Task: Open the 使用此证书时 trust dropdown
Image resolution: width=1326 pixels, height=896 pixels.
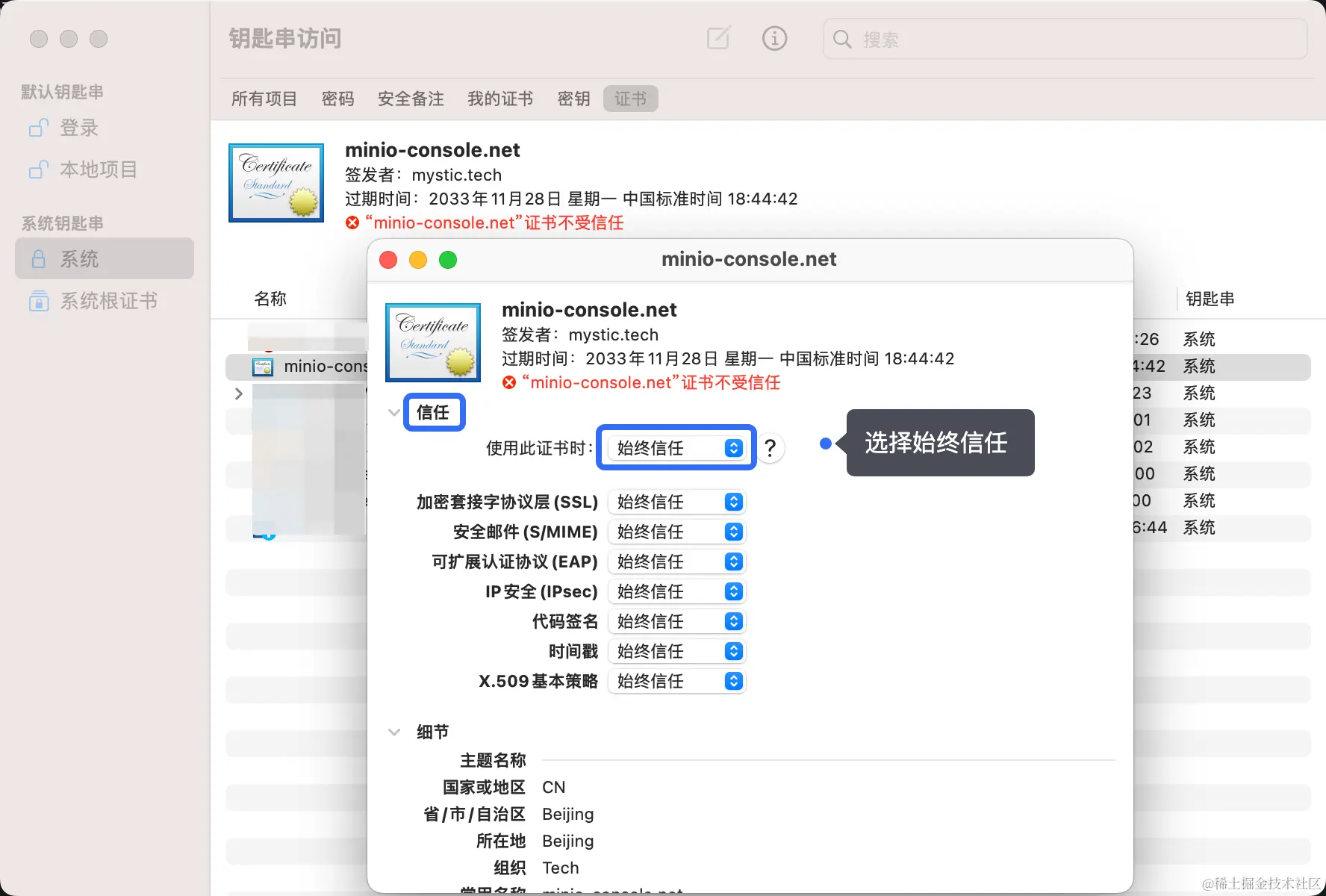Action: [676, 448]
